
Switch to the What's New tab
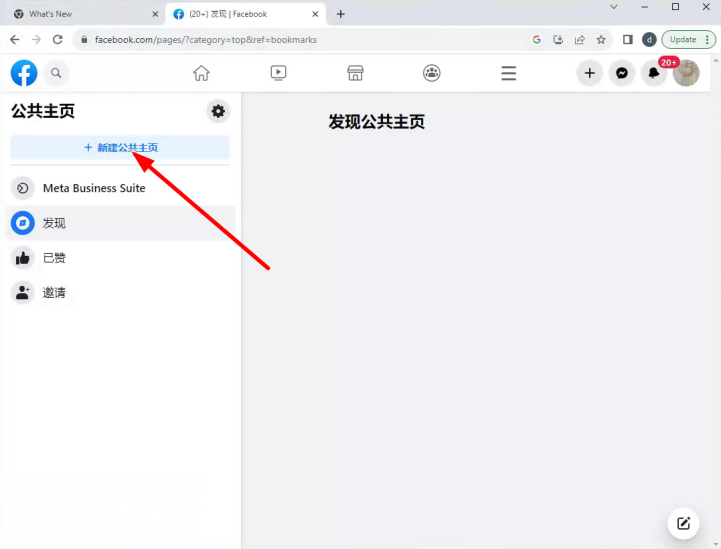[x=83, y=14]
